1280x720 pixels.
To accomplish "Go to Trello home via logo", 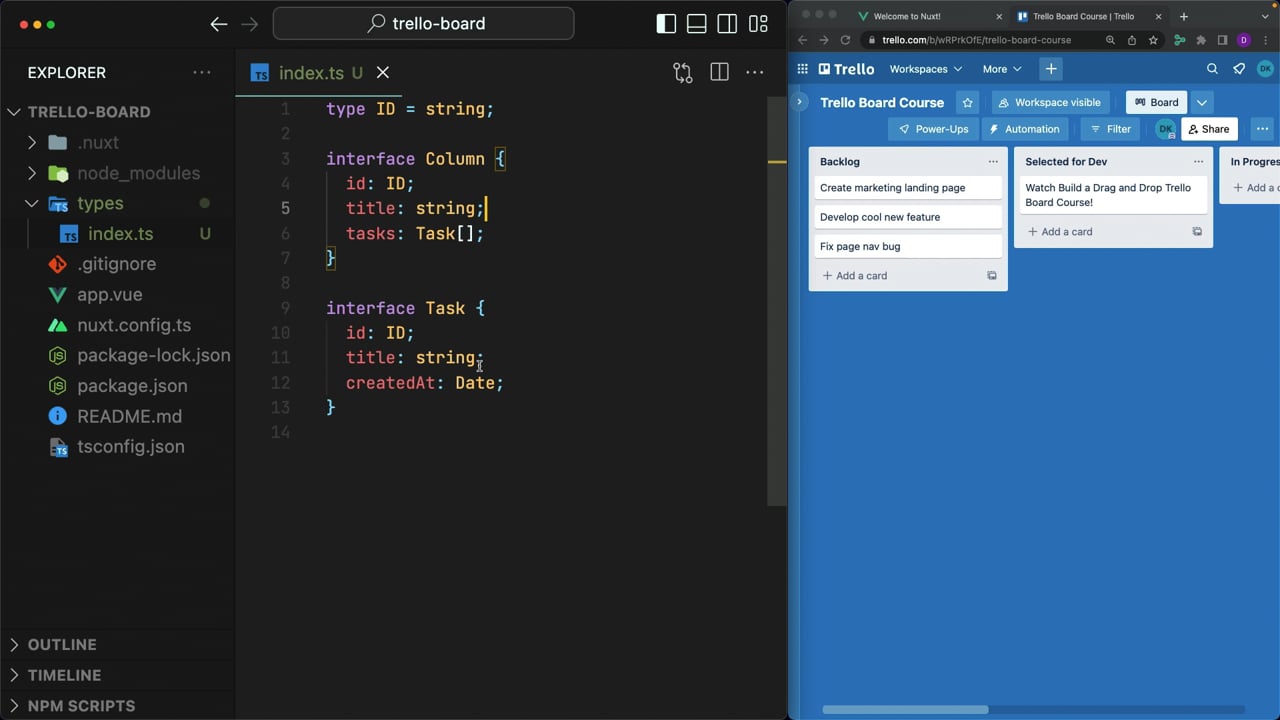I will pos(846,69).
